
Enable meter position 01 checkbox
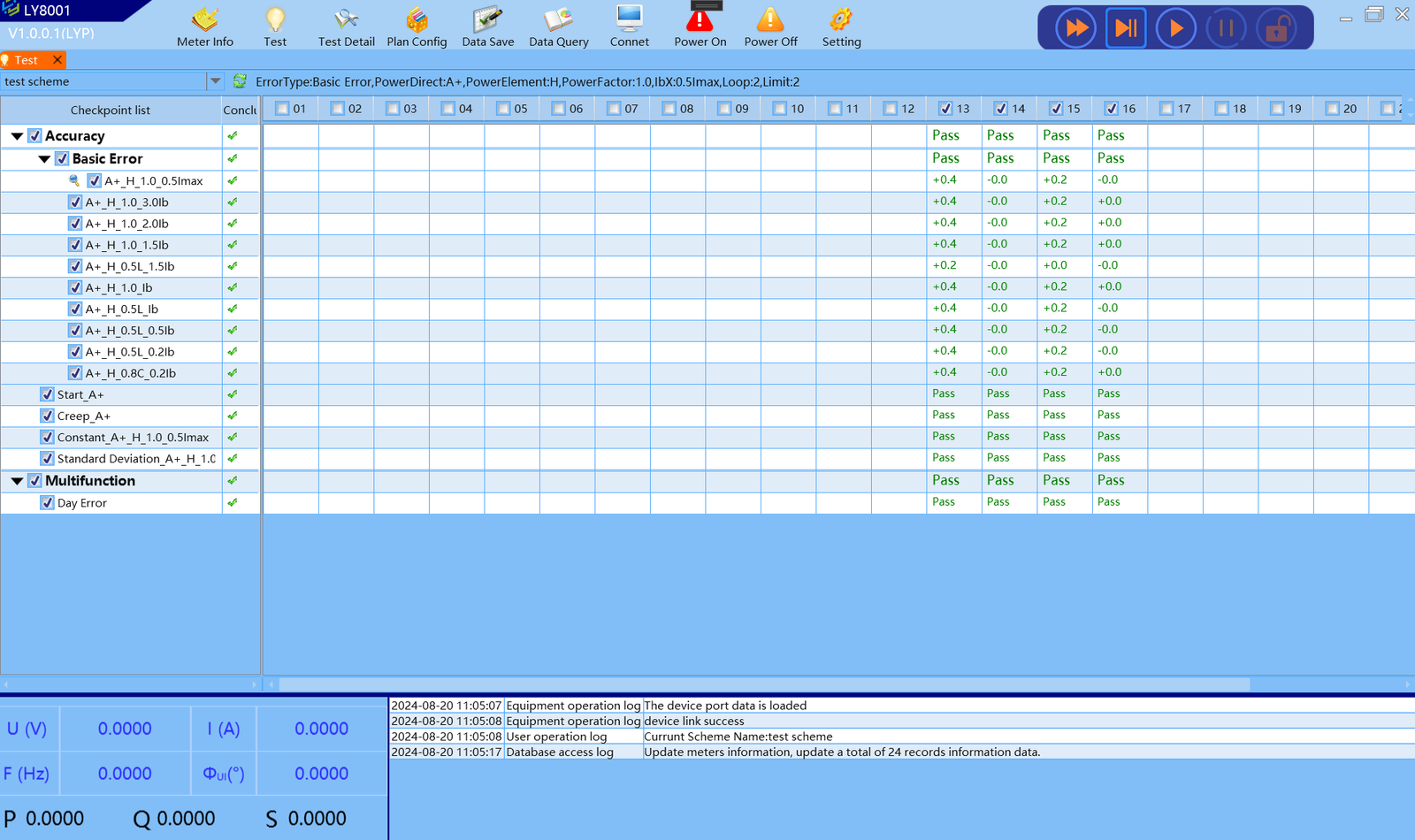point(282,109)
